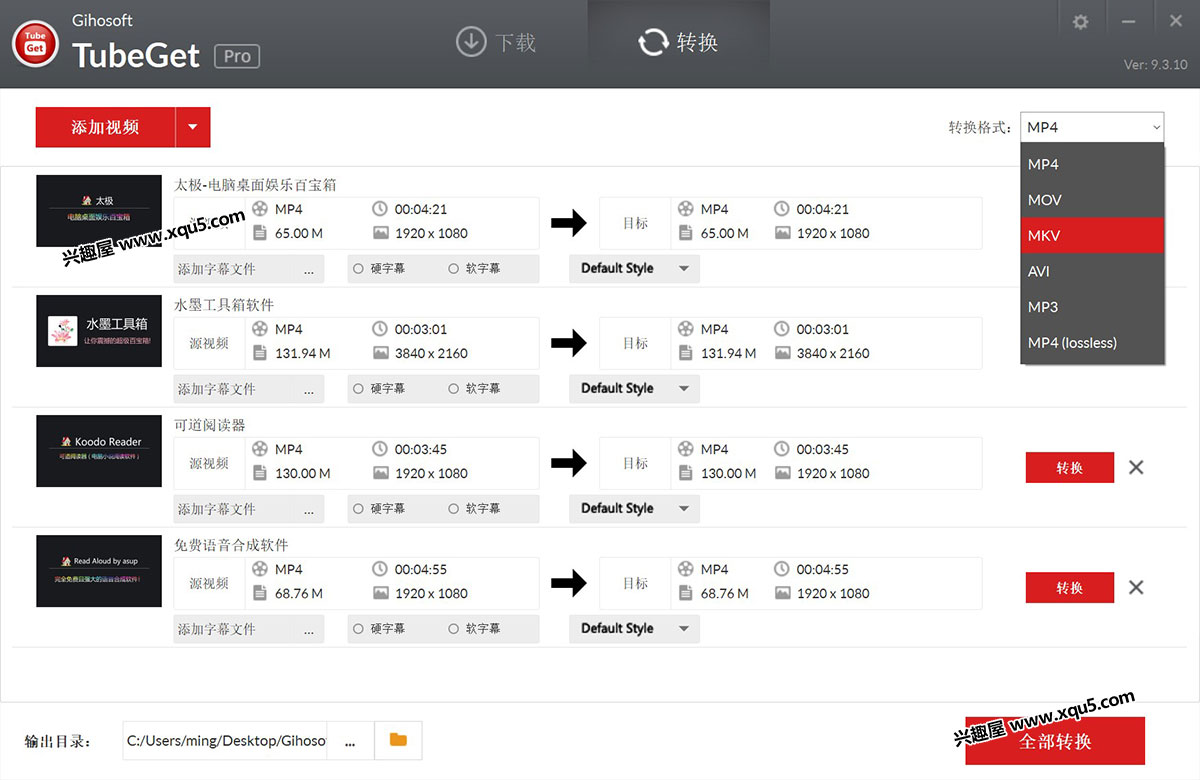Click the output directory ellipsis button
This screenshot has height=780, width=1200.
350,741
